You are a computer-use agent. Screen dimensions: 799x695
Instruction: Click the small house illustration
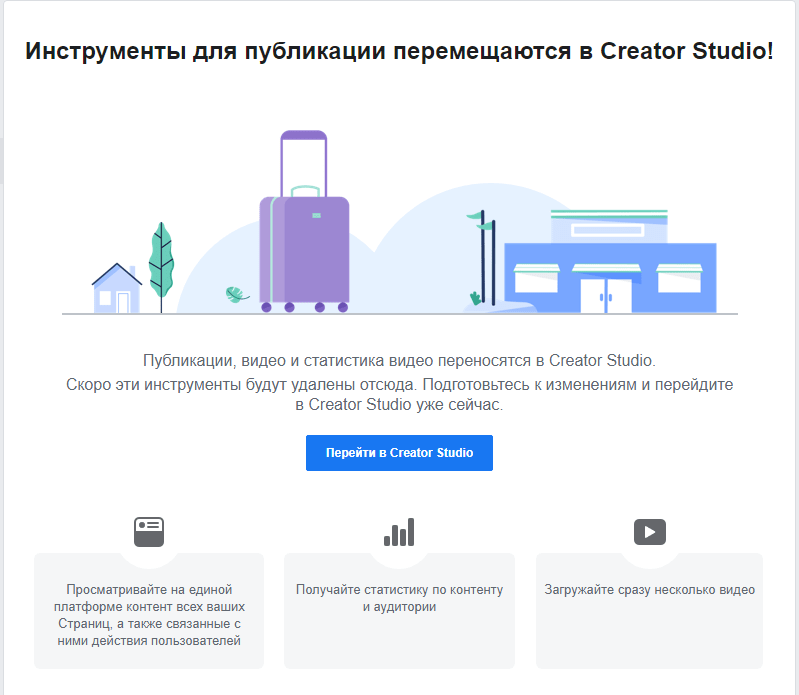pyautogui.click(x=117, y=288)
